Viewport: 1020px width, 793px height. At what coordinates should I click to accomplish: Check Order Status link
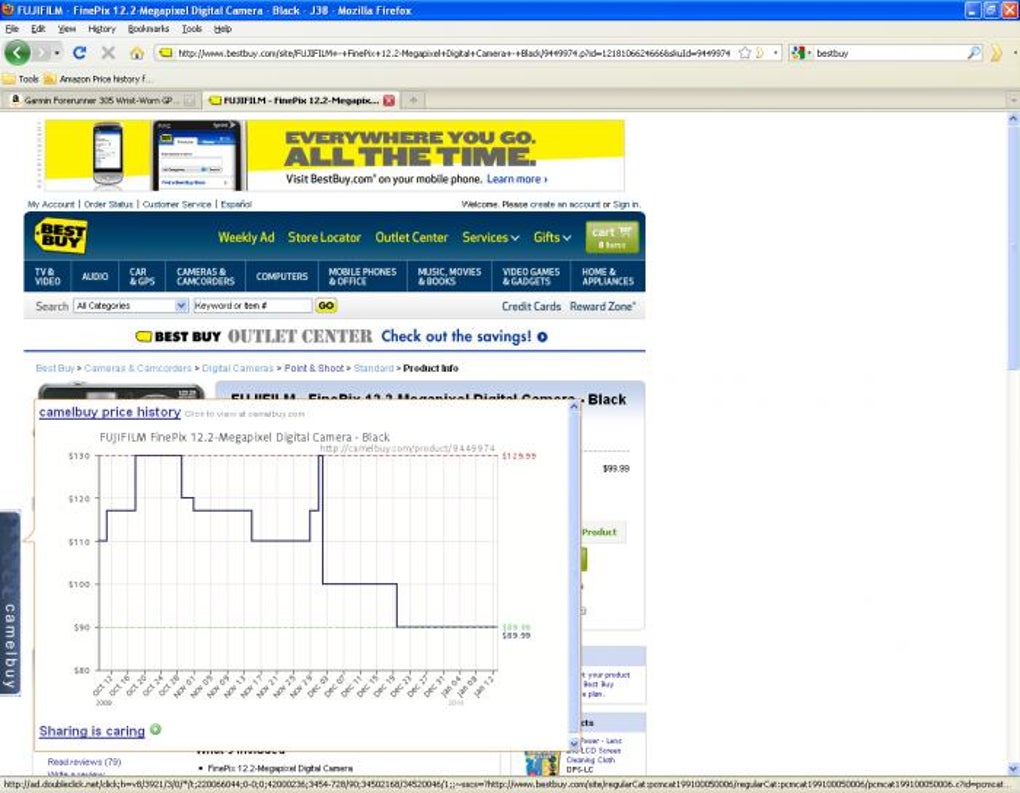pyautogui.click(x=108, y=204)
